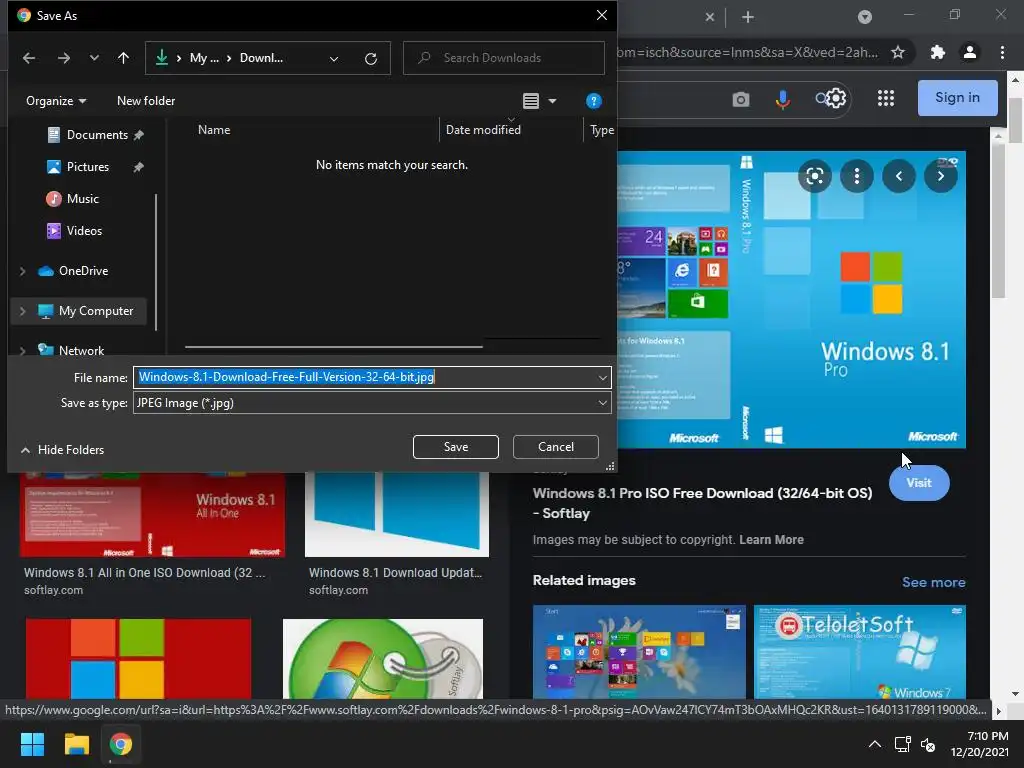Screen dimensions: 1024x768
Task: Click the Cancel button
Action: click(x=556, y=447)
